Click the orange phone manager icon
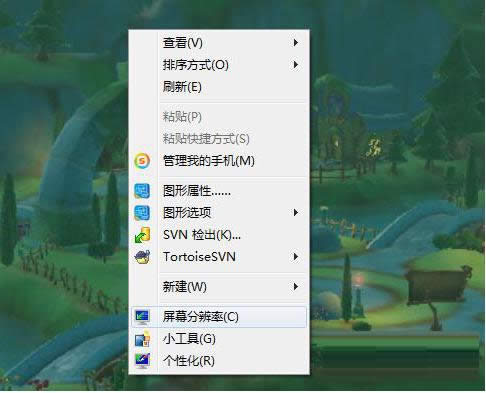Screen dimensions: 486x393 (142, 161)
